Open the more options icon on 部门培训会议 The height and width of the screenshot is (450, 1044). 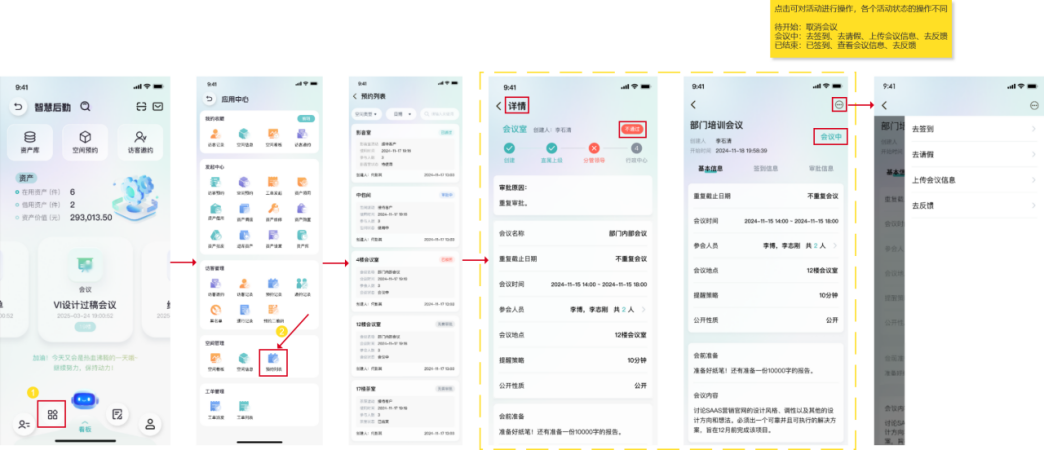pos(838,105)
